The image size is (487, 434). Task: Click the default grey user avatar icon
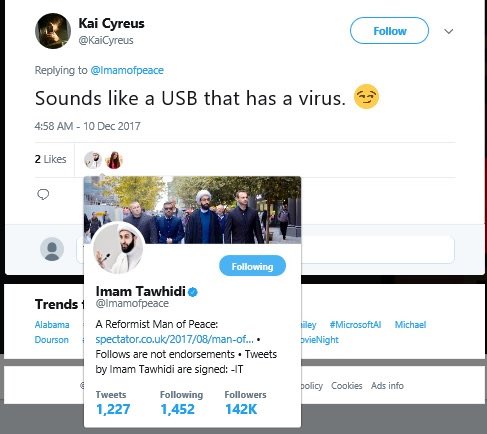52,249
